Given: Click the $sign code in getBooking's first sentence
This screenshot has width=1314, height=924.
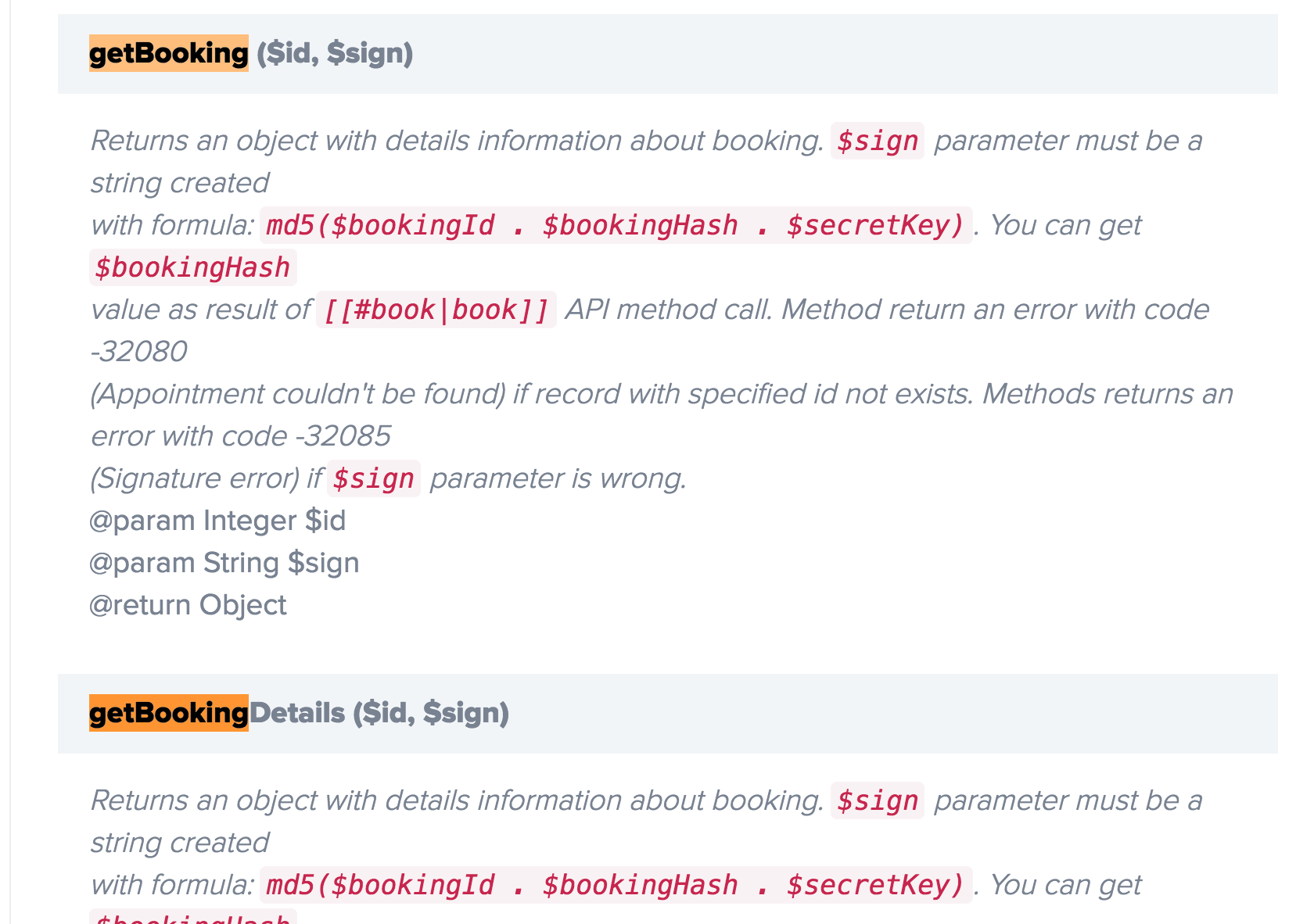Looking at the screenshot, I should [877, 141].
